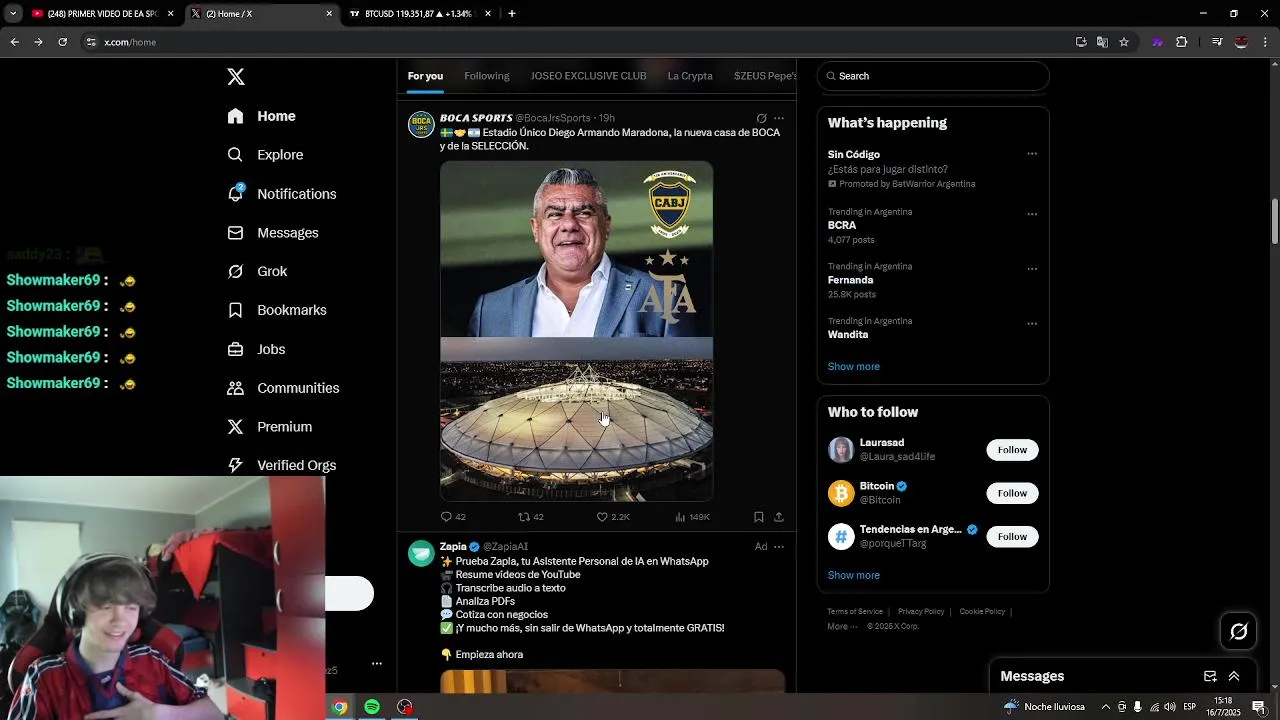Open more options for the Wandita trend
This screenshot has width=1280, height=720.
click(1032, 324)
